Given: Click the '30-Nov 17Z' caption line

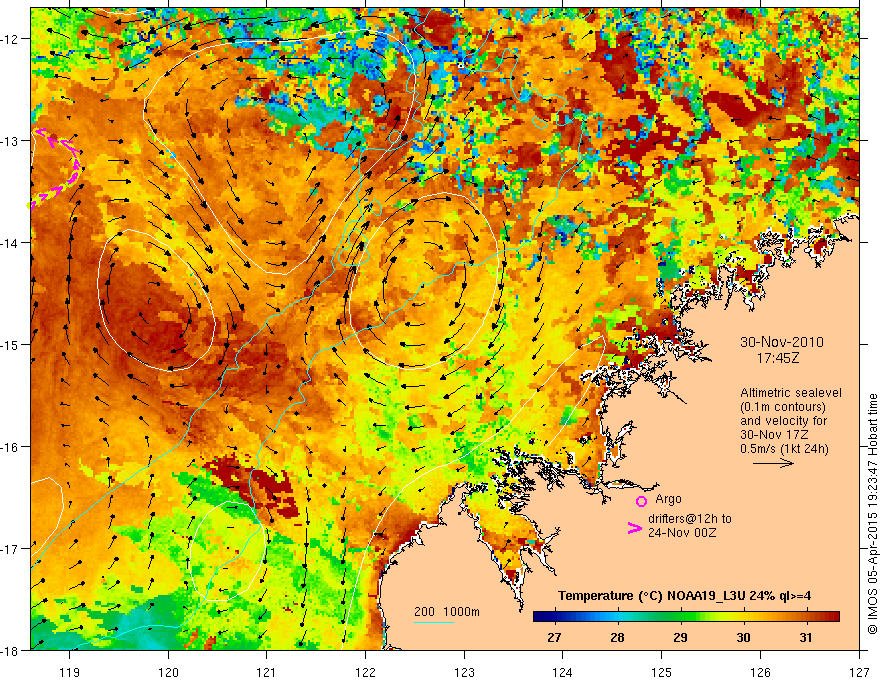Looking at the screenshot, I should tap(772, 435).
